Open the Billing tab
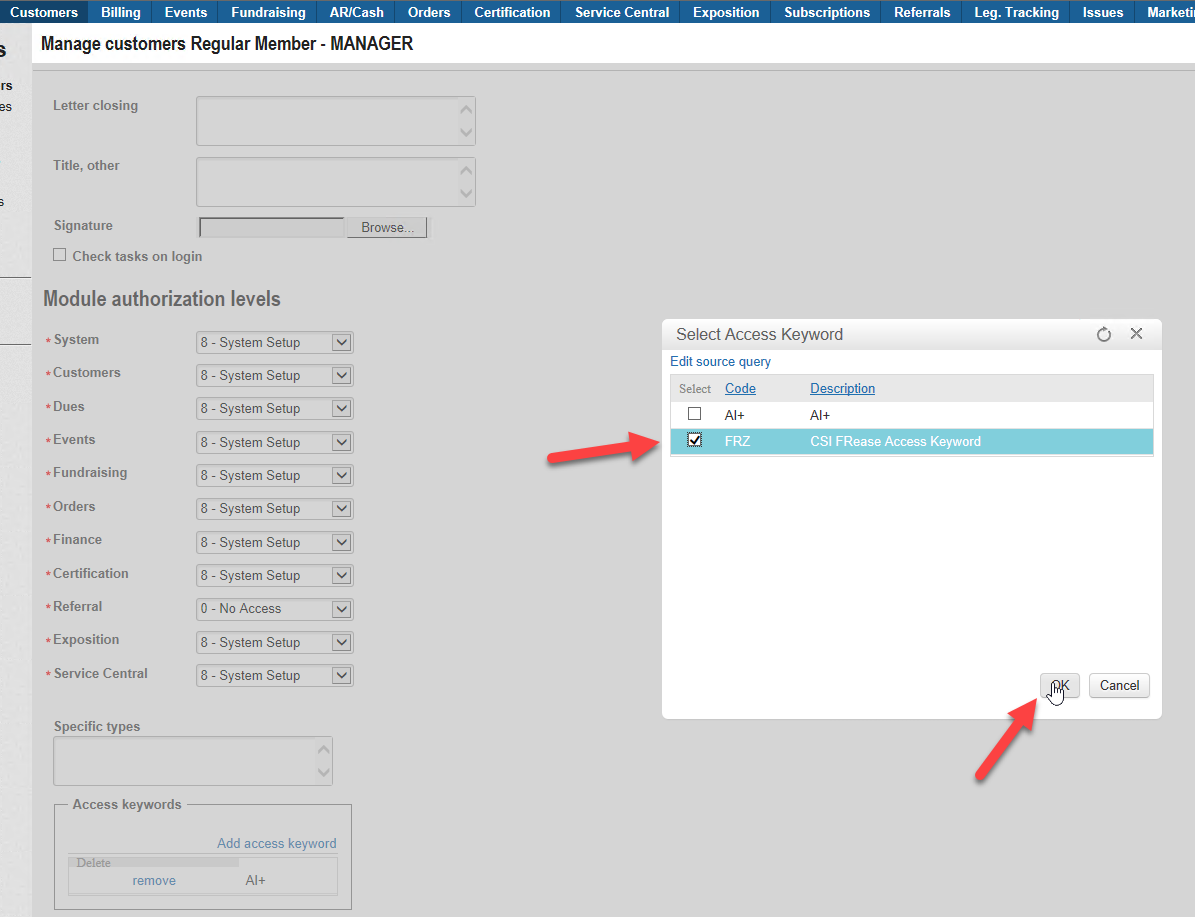Viewport: 1195px width, 917px height. (x=121, y=12)
